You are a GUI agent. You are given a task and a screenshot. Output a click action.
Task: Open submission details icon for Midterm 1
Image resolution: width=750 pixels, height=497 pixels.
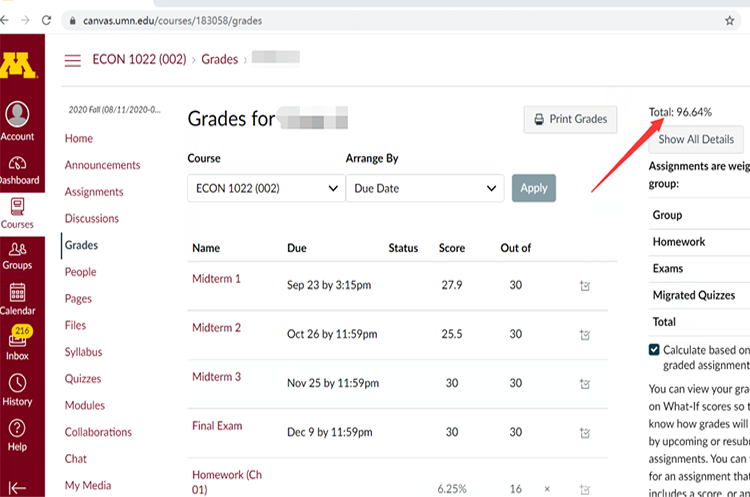point(585,286)
